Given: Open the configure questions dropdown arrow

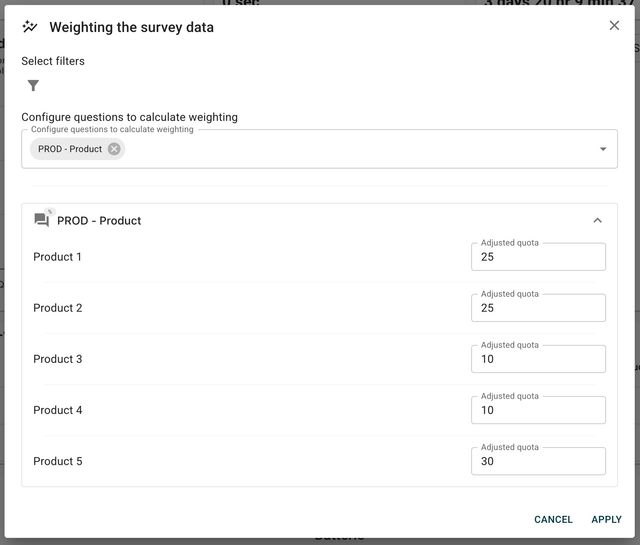Looking at the screenshot, I should point(603,149).
